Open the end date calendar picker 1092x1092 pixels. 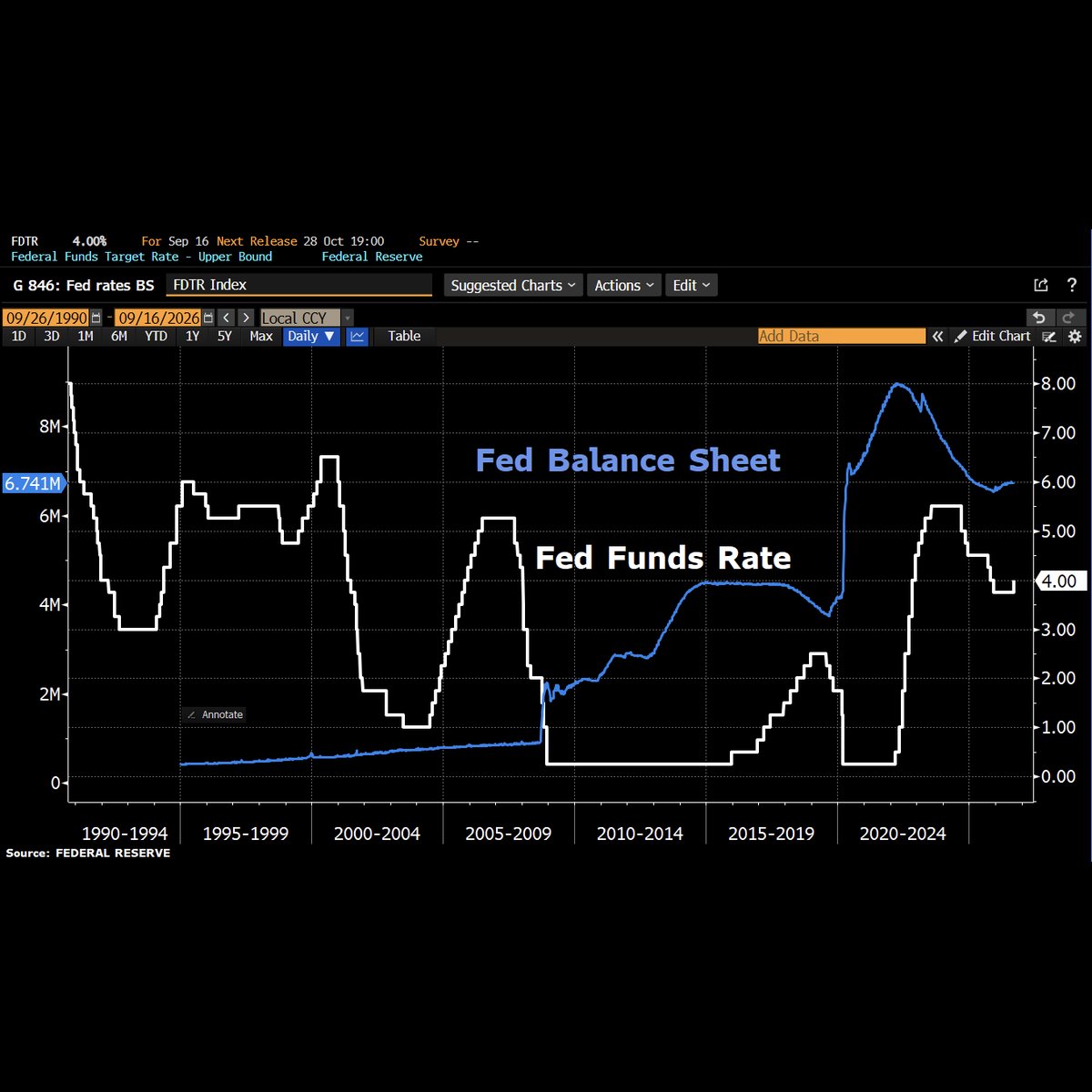tap(208, 318)
